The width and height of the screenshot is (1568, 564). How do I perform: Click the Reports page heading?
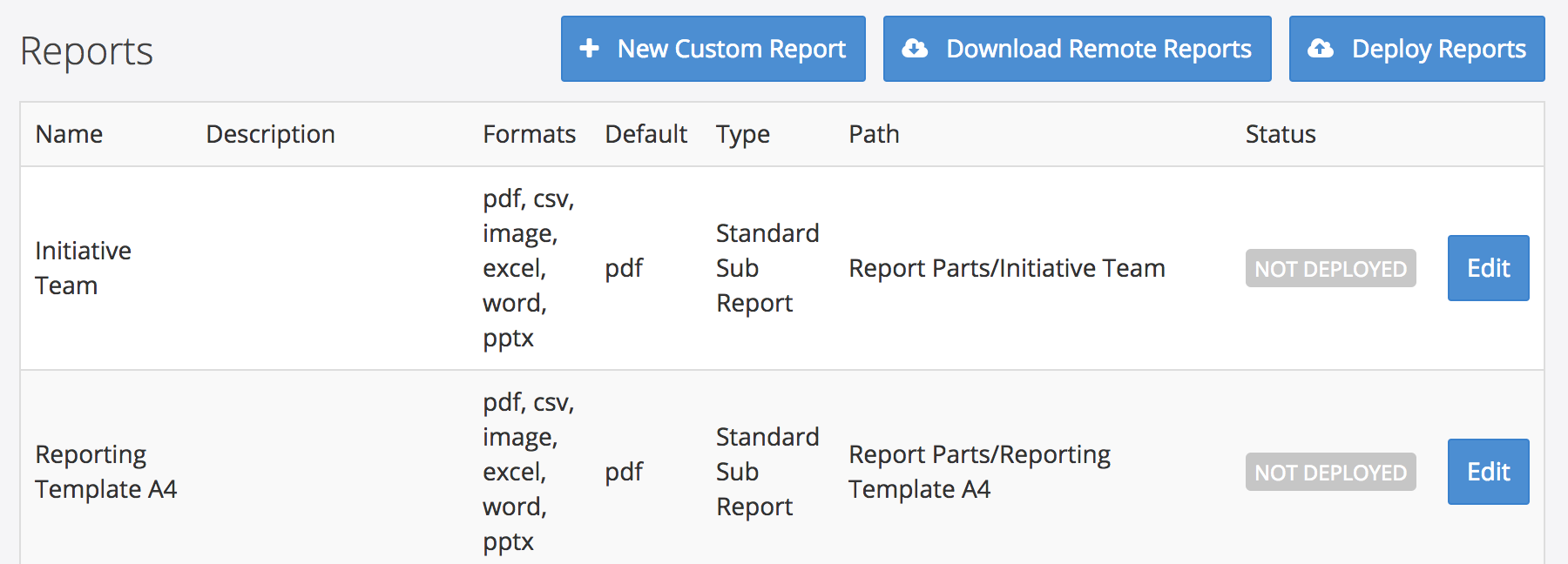point(86,51)
